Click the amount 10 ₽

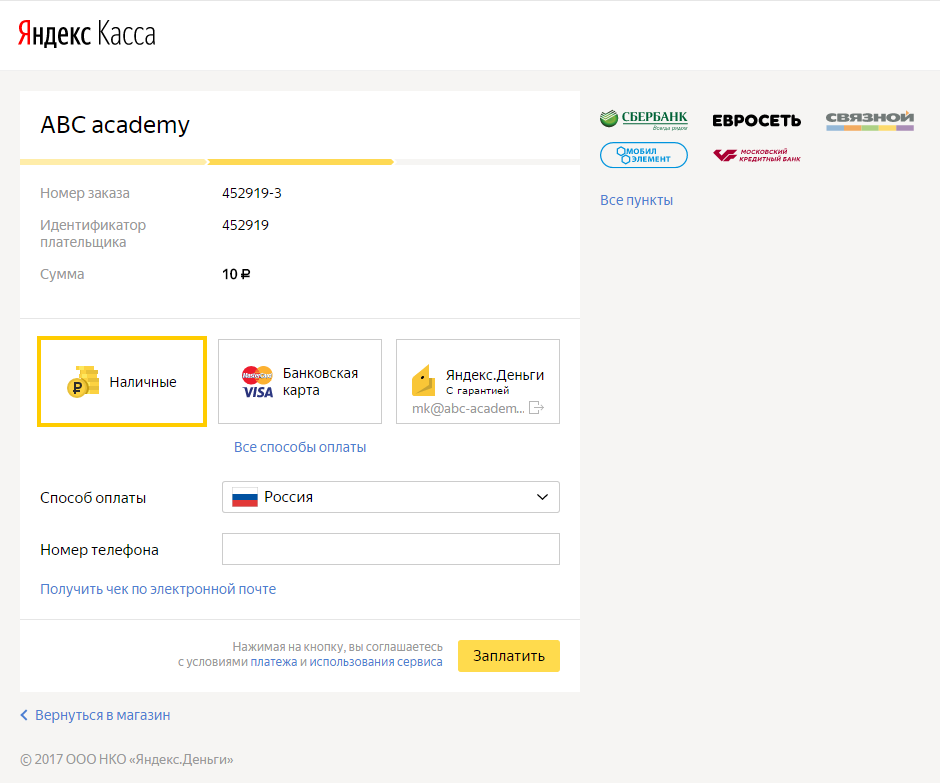pos(236,274)
